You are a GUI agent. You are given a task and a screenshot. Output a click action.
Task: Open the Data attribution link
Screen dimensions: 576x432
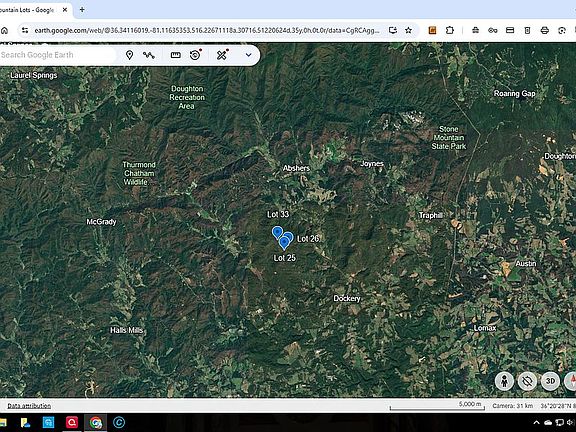tap(29, 406)
